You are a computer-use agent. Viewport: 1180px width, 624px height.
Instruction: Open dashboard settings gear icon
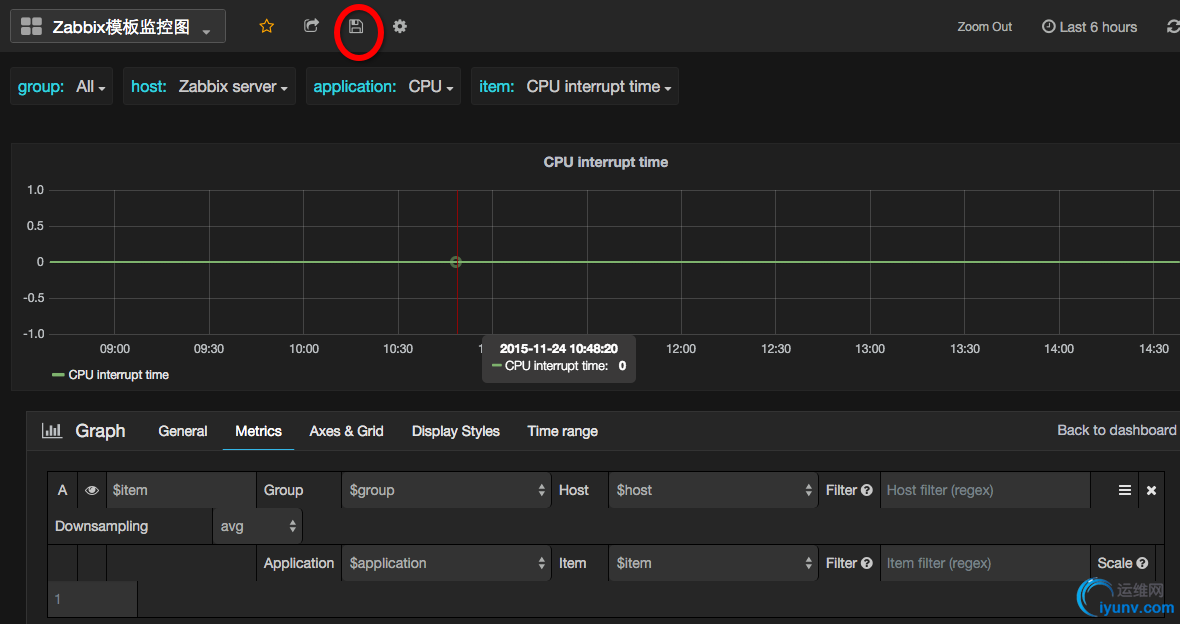(400, 27)
